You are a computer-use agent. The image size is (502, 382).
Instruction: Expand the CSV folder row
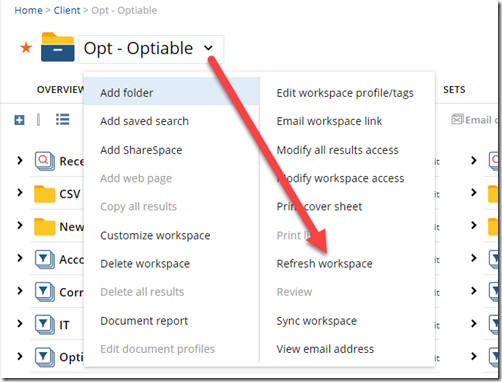pyautogui.click(x=20, y=192)
